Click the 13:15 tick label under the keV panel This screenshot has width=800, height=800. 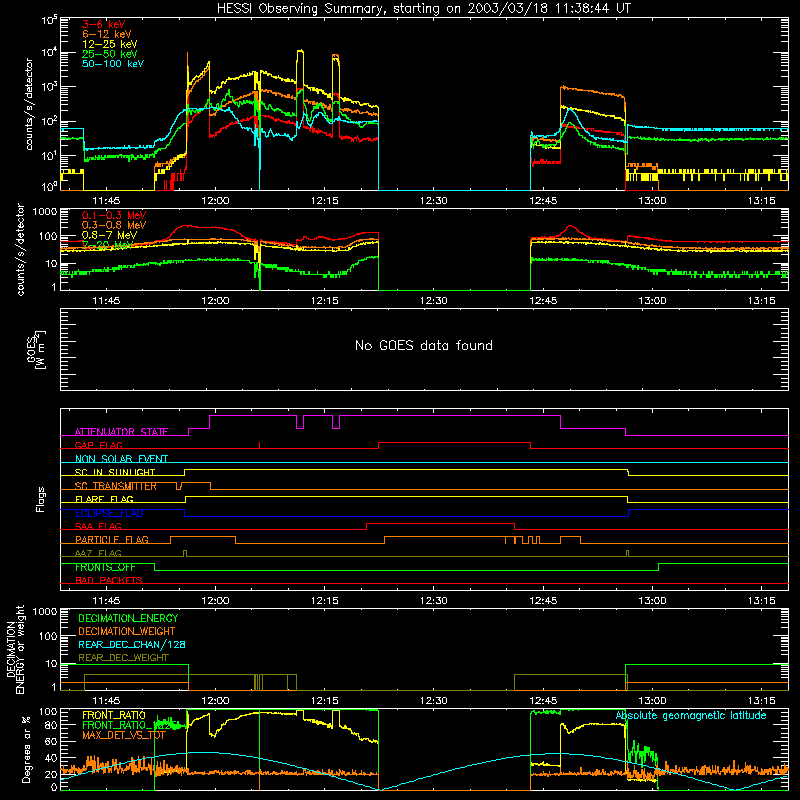(x=761, y=201)
